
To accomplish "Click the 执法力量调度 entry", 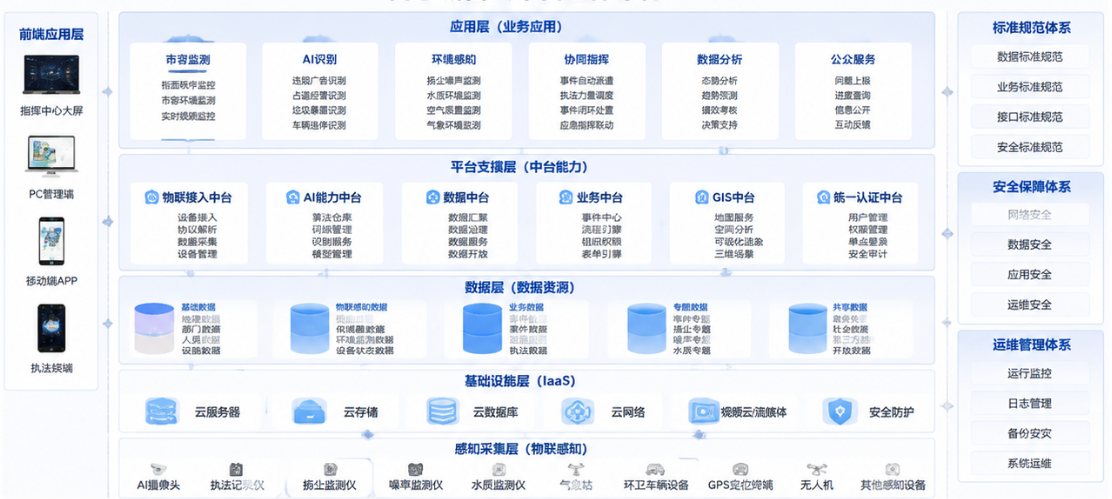I will pyautogui.click(x=586, y=95).
